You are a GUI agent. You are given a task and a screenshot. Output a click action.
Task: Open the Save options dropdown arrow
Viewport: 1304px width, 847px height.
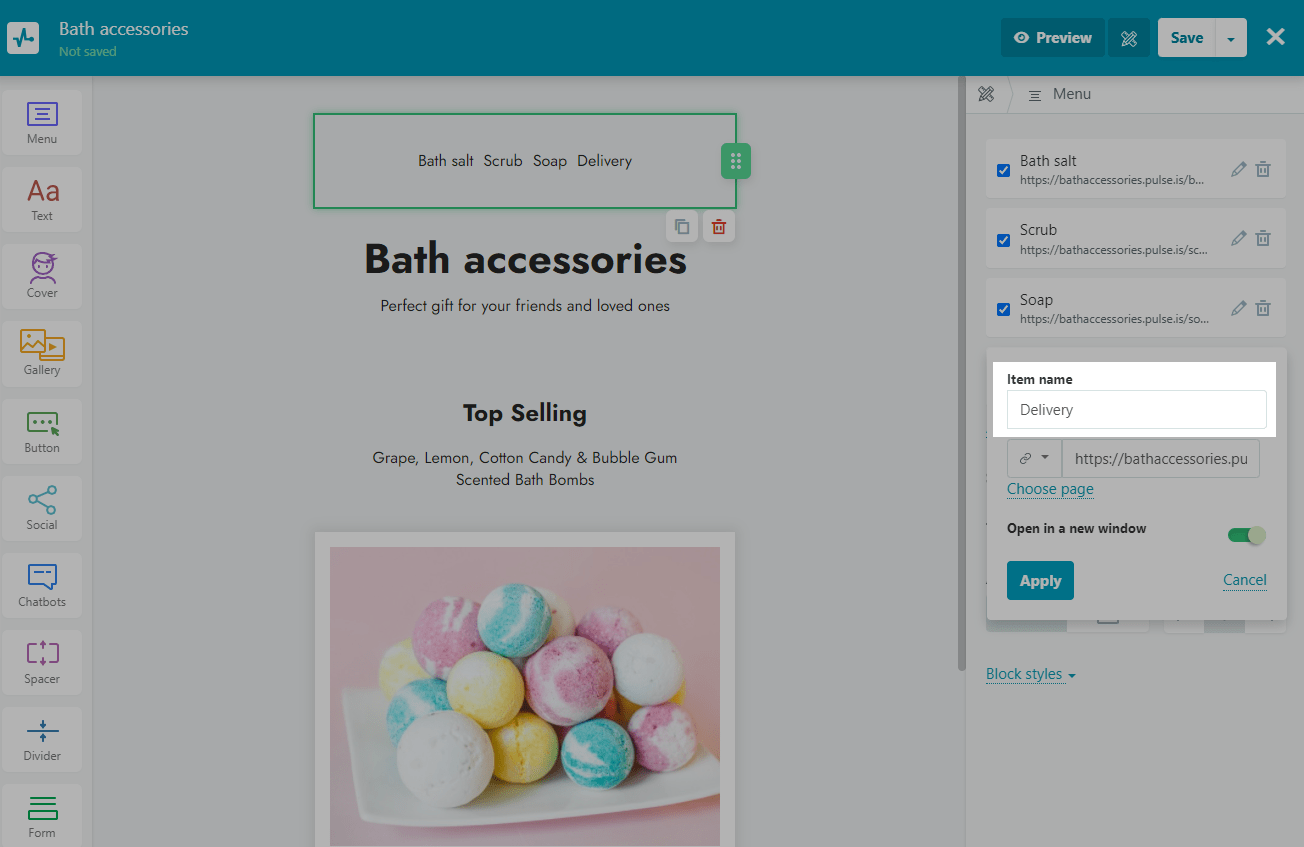pyautogui.click(x=1231, y=38)
